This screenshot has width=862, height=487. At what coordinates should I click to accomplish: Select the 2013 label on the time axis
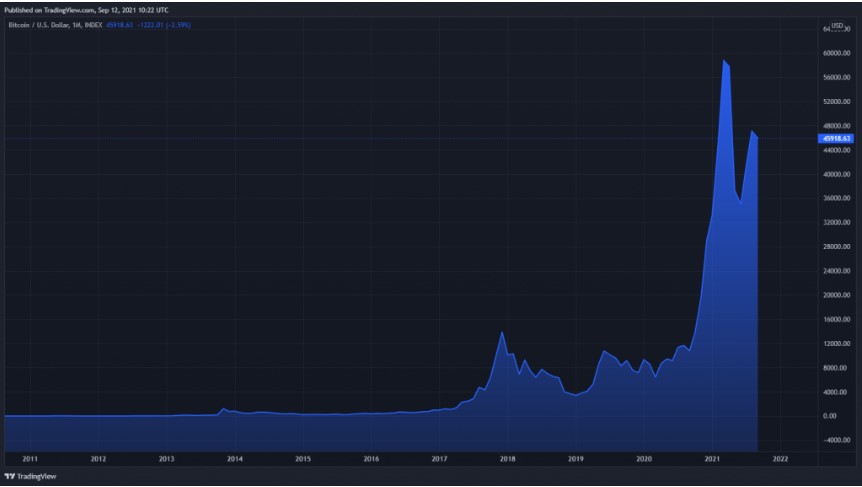pos(167,458)
